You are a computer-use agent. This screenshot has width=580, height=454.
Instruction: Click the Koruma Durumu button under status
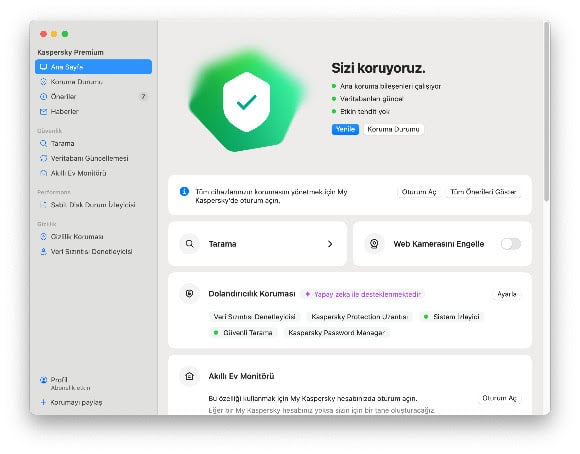tap(393, 129)
